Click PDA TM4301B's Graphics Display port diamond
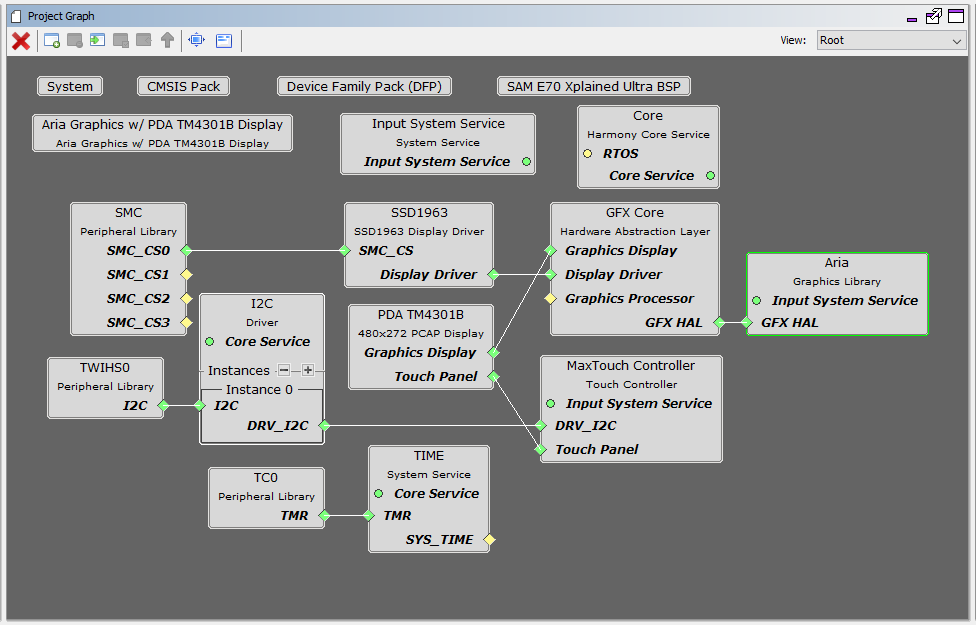 (494, 353)
